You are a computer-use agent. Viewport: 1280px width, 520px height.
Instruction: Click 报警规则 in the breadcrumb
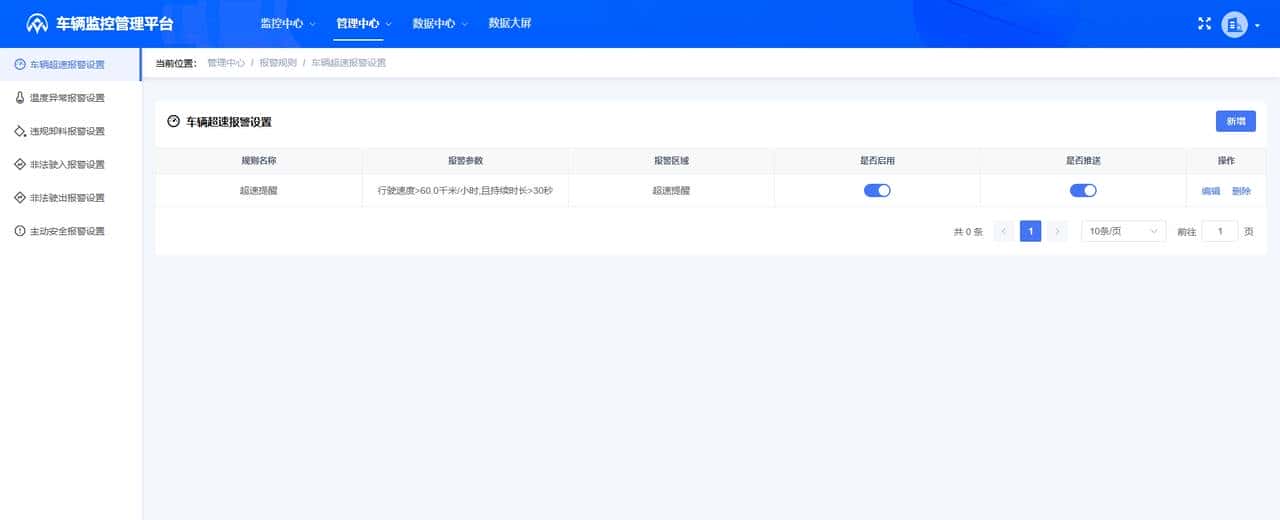tap(278, 63)
